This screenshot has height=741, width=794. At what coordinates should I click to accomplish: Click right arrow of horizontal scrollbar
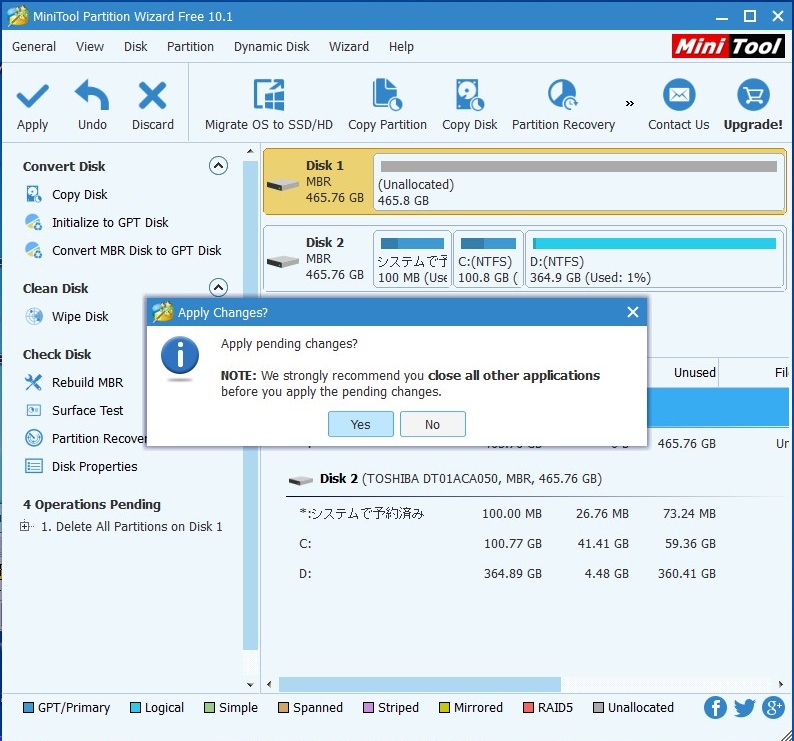coord(781,684)
